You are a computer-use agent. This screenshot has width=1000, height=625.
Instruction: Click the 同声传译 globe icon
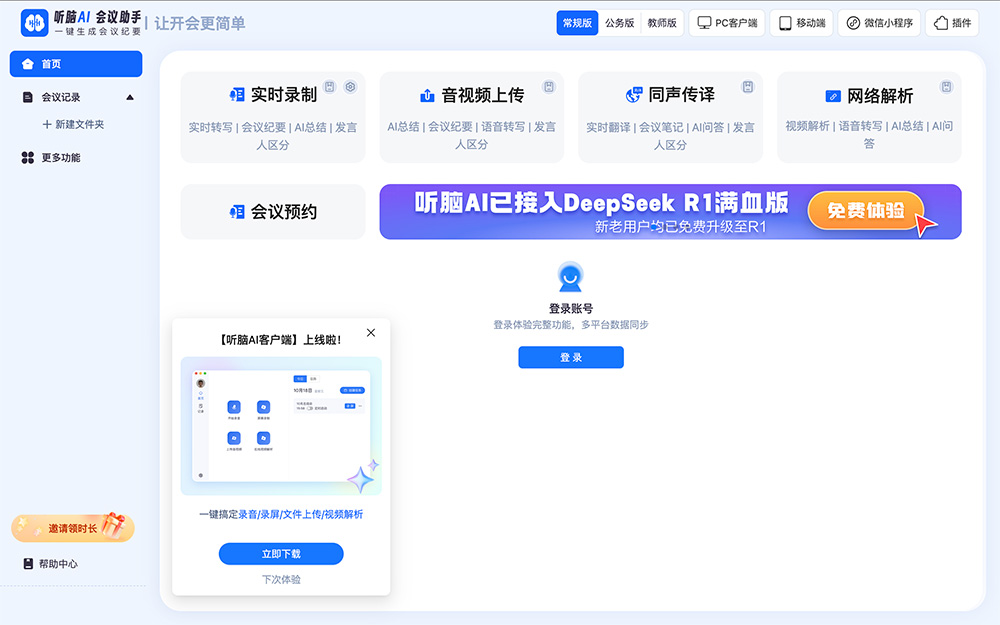click(x=634, y=94)
